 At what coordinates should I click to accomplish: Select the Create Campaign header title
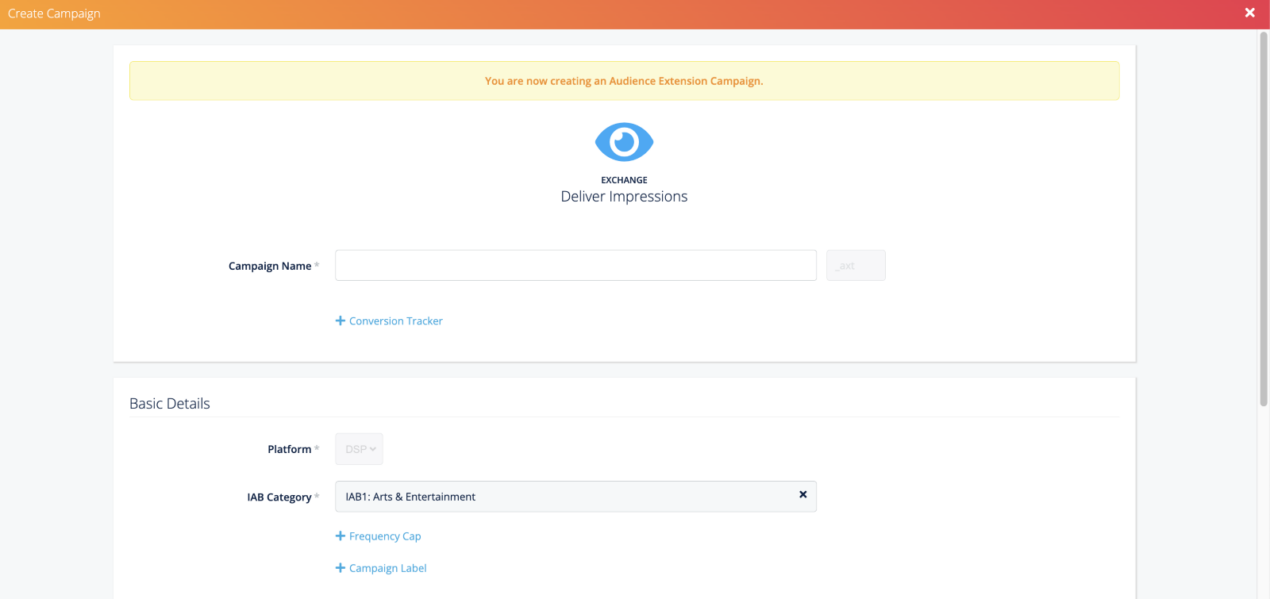[x=54, y=13]
